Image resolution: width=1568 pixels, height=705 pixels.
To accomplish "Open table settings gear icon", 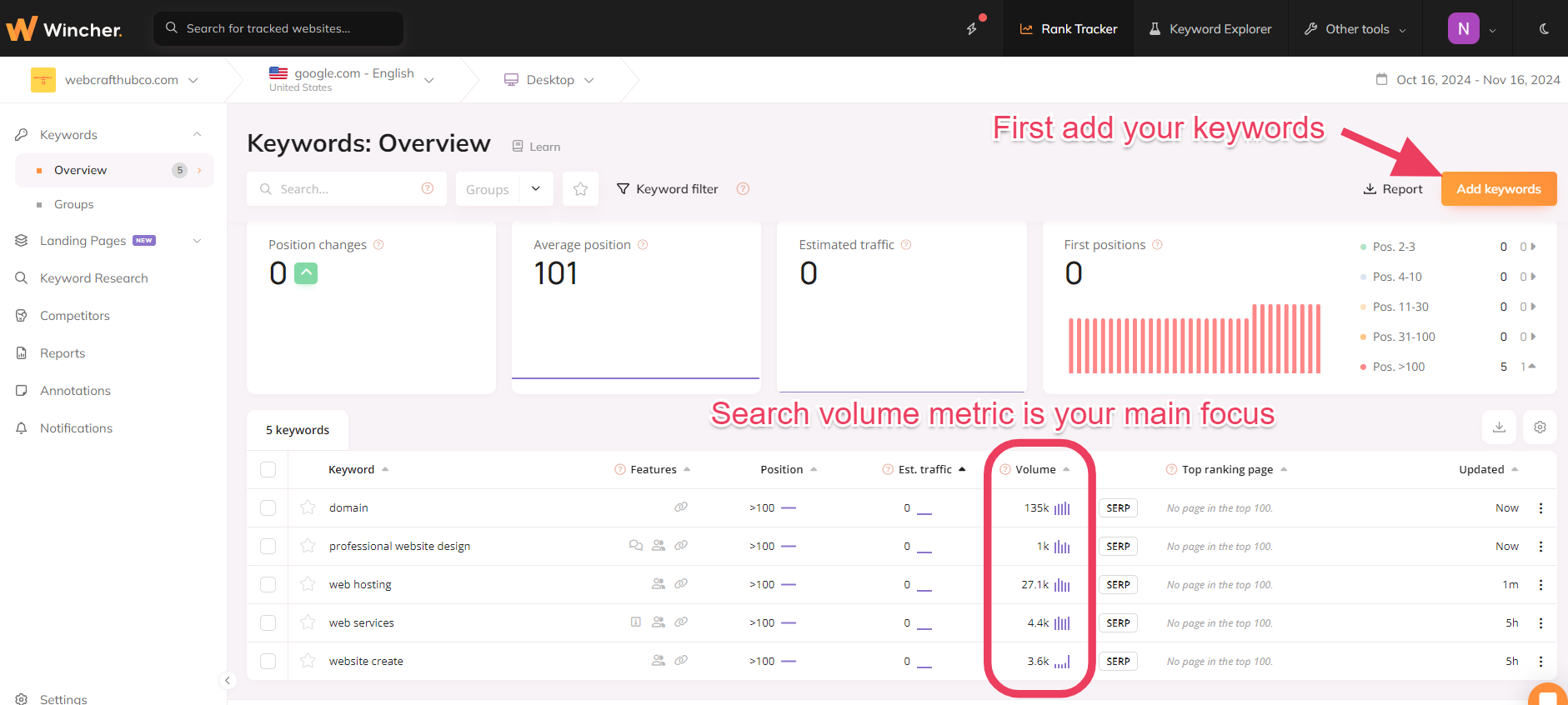I will 1540,427.
